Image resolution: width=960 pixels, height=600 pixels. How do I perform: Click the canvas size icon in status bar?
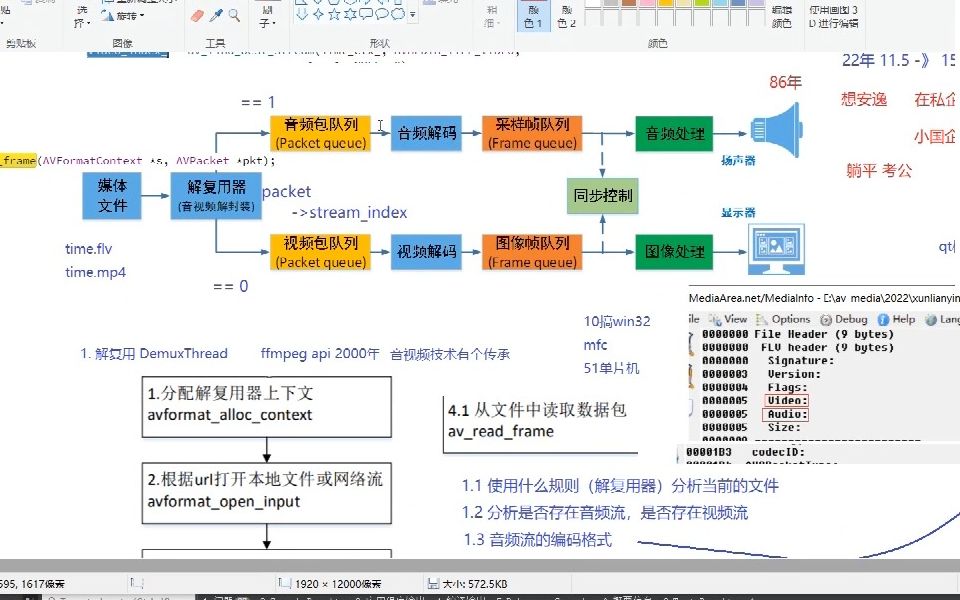pyautogui.click(x=284, y=583)
